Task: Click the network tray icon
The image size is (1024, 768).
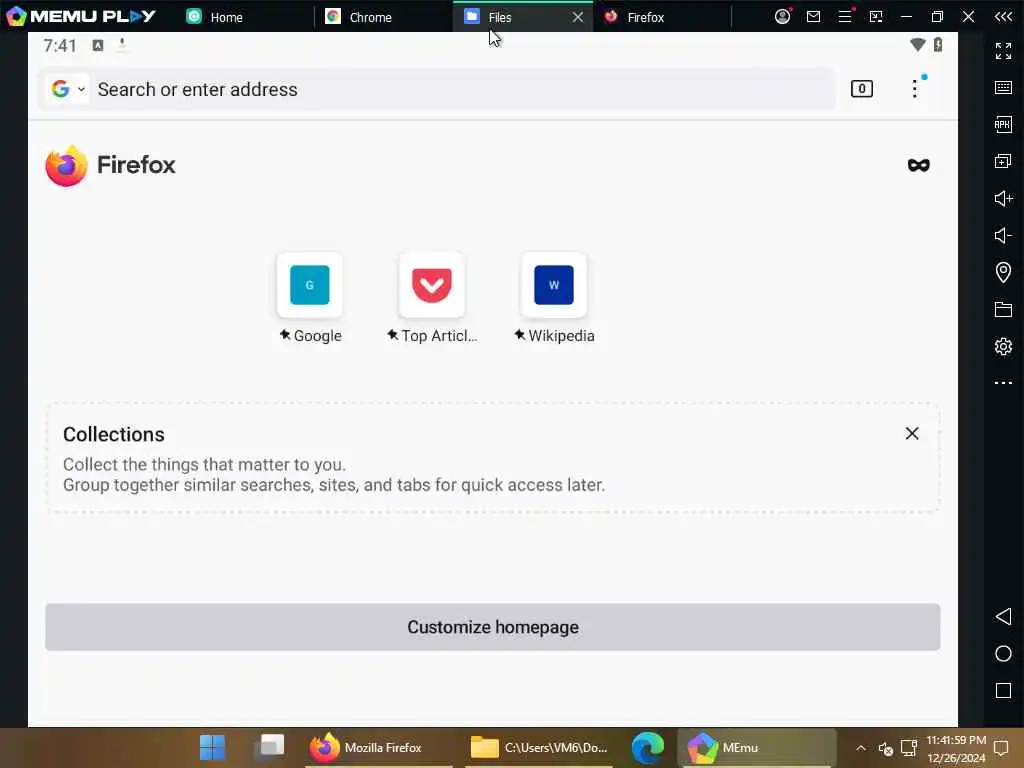Action: tap(908, 748)
